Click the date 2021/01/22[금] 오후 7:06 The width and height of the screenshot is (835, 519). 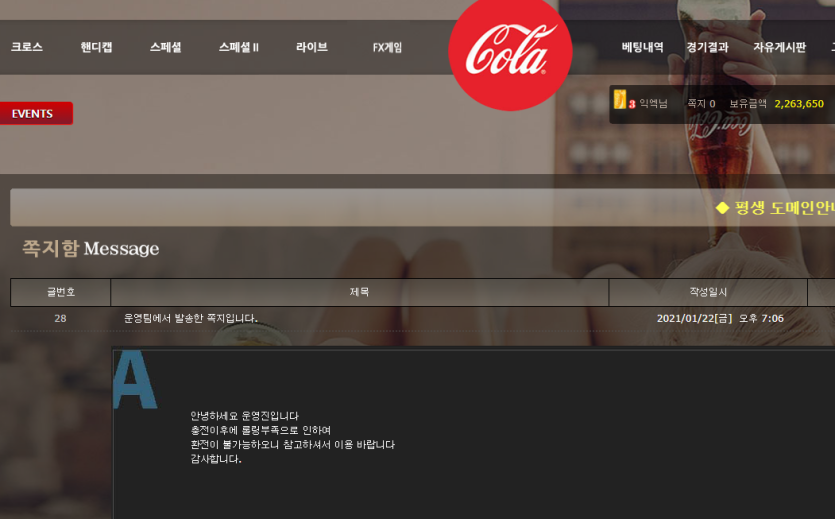(720, 318)
